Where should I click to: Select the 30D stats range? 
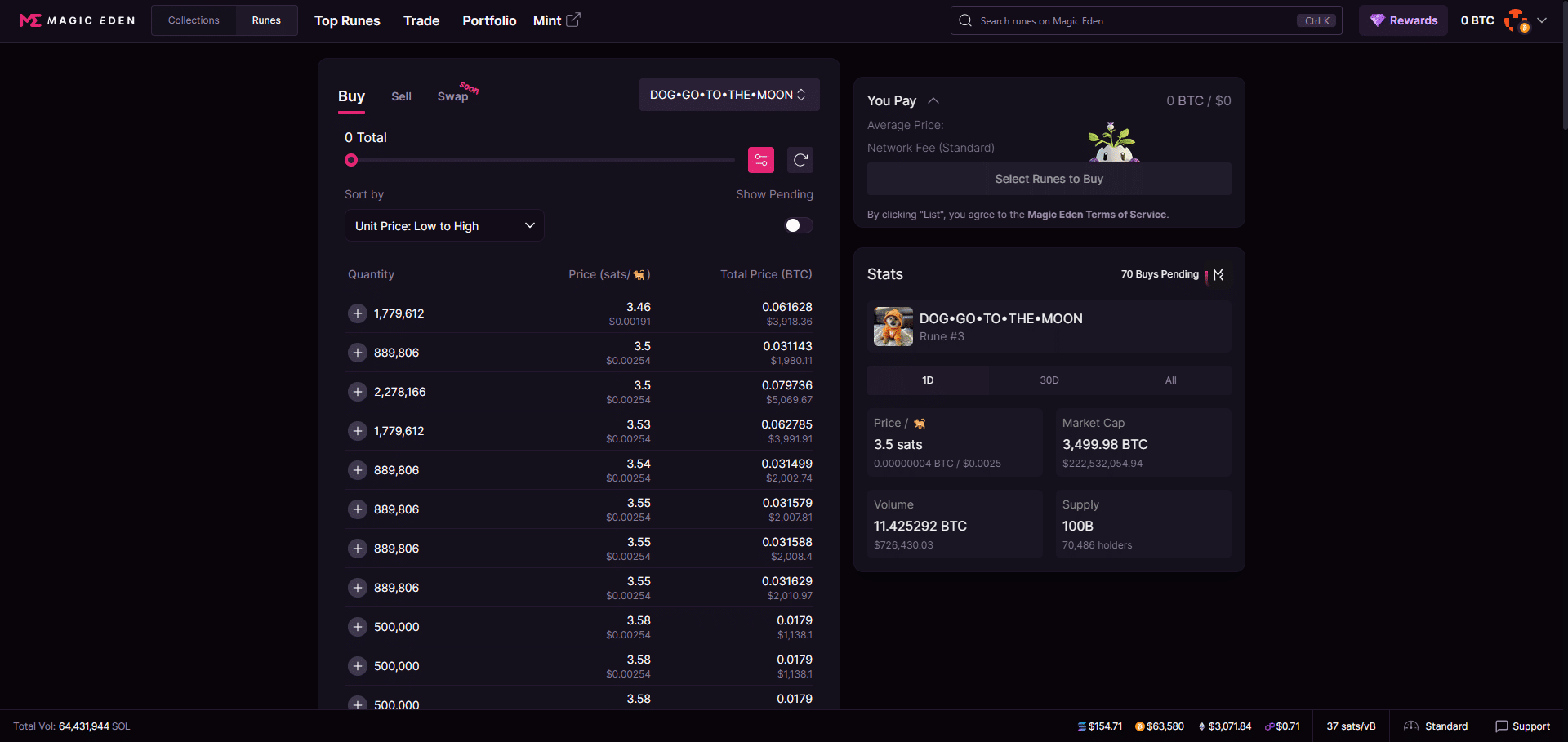pyautogui.click(x=1049, y=380)
